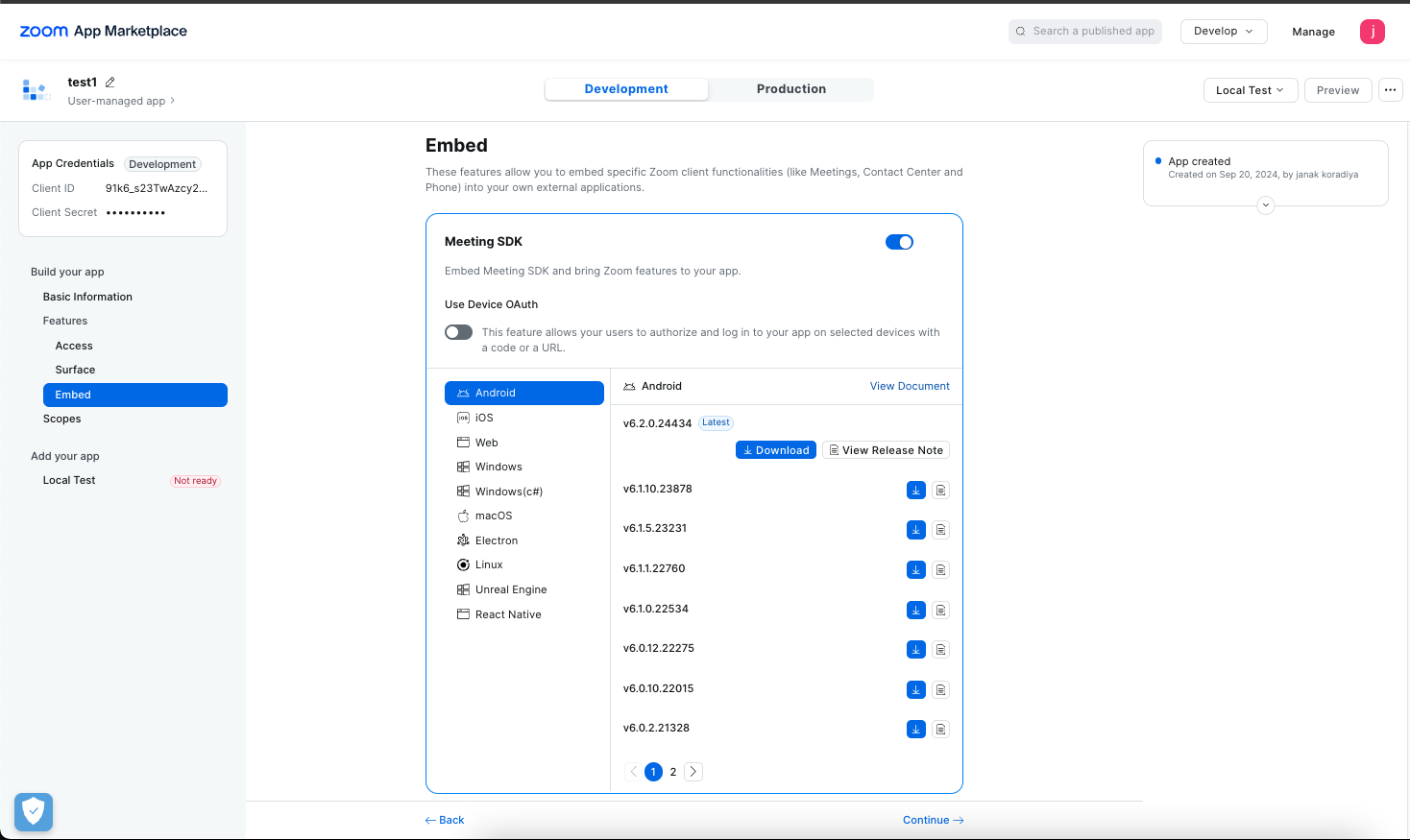
Task: Select the Android platform
Action: [524, 394]
